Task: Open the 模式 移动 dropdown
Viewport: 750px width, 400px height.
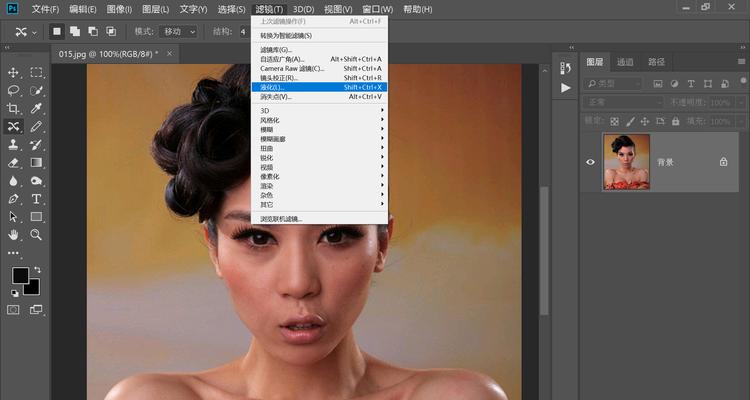Action: click(178, 32)
